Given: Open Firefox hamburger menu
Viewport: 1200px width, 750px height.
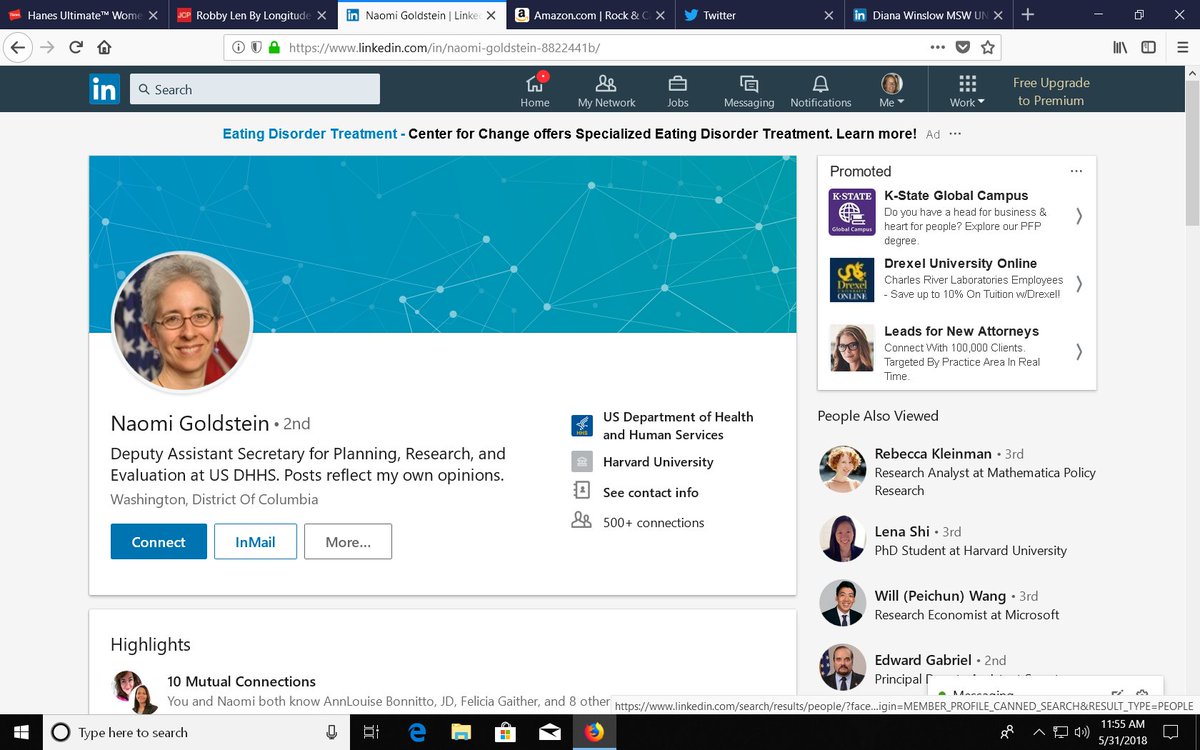Looking at the screenshot, I should (1181, 47).
